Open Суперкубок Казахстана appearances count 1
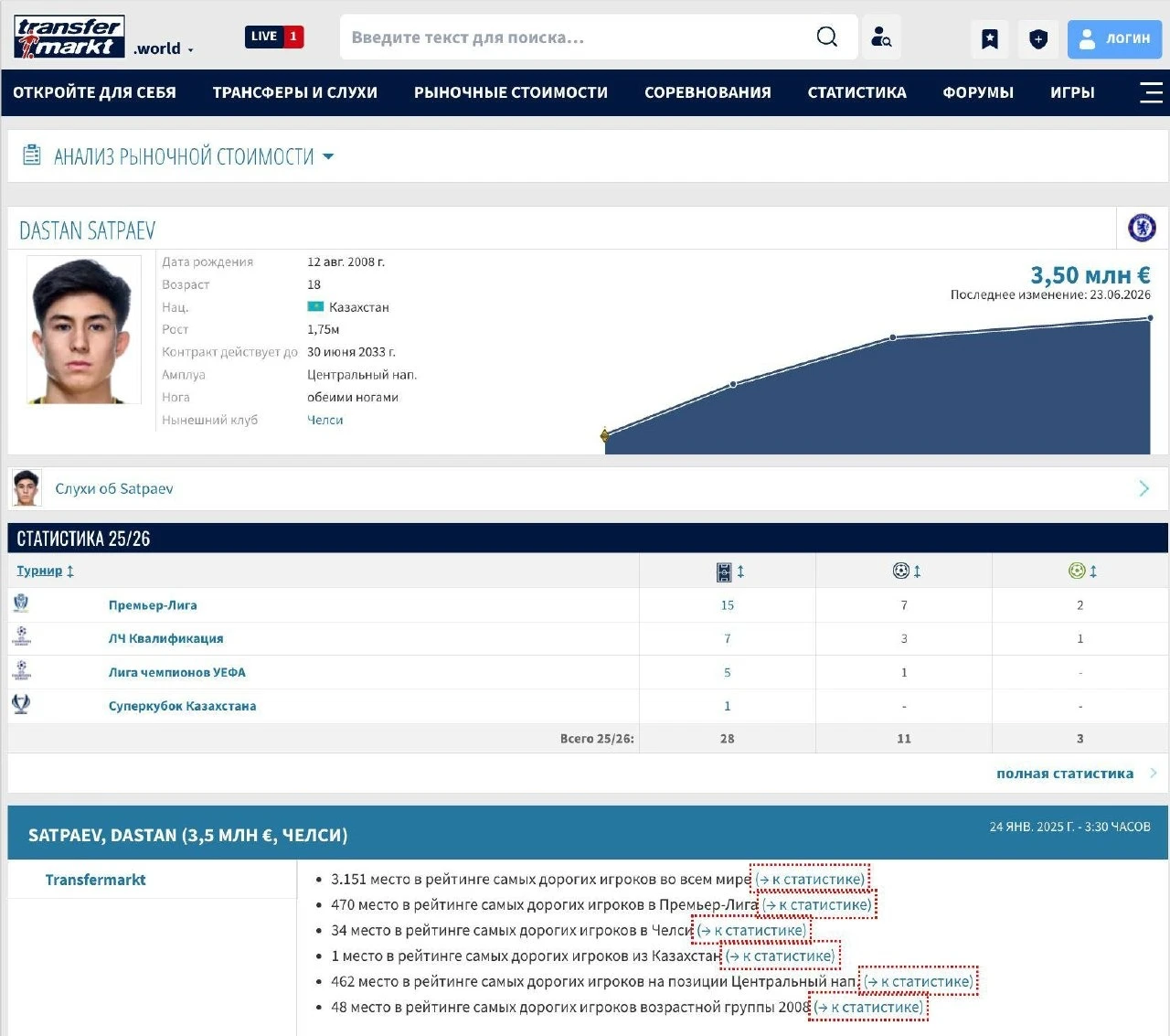 [x=728, y=706]
